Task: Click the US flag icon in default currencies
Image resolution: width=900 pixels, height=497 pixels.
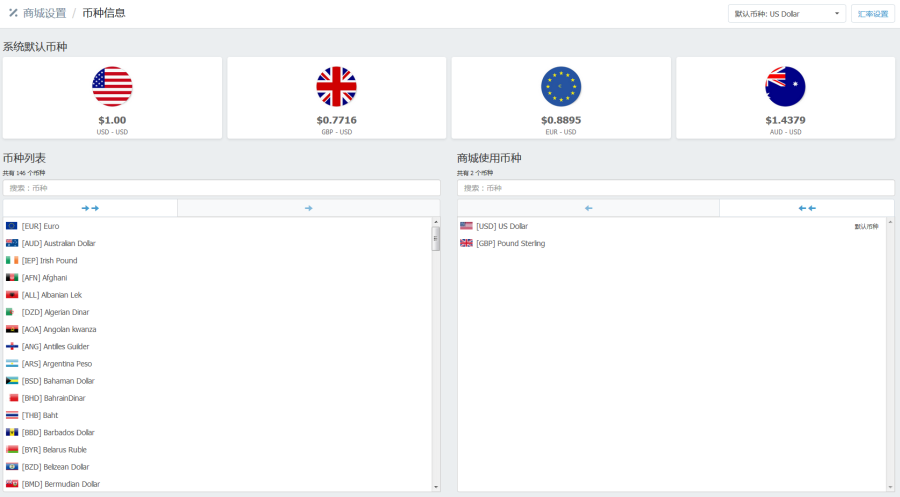Action: point(112,87)
